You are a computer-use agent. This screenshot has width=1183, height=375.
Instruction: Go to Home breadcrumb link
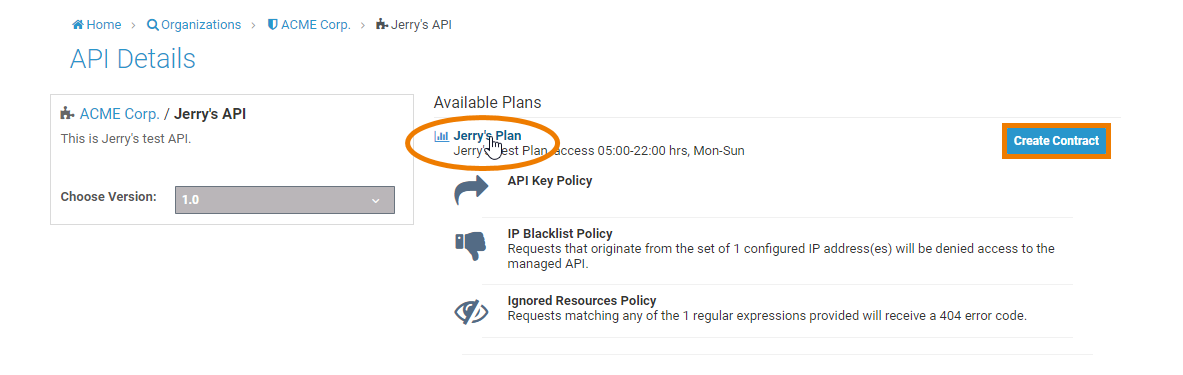point(103,25)
